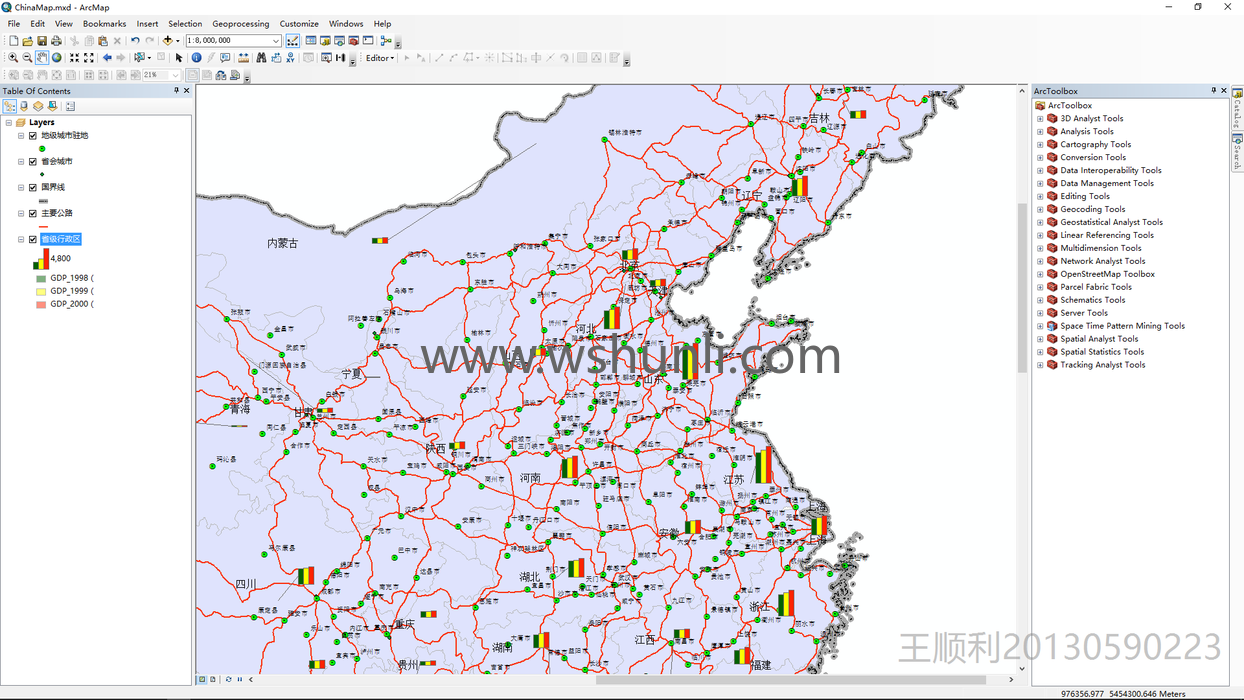The image size is (1244, 700).
Task: Select the 省级行政区 layer name
Action: [61, 239]
